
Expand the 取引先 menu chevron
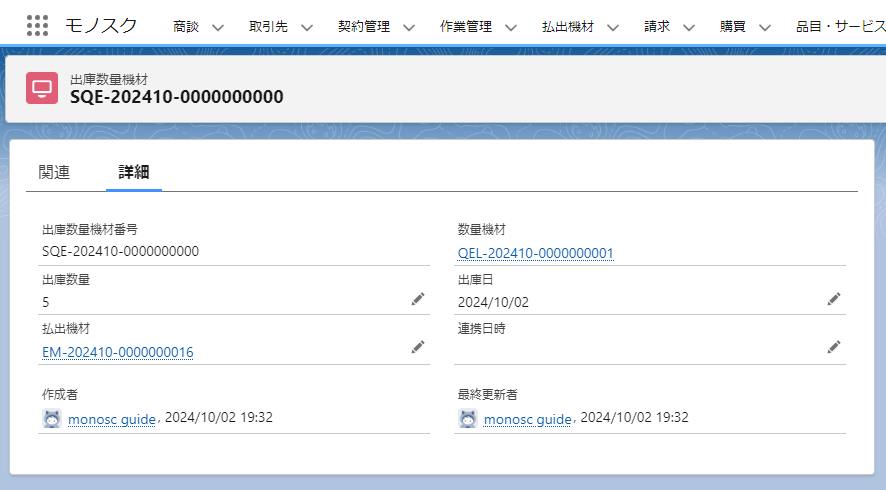[x=307, y=27]
